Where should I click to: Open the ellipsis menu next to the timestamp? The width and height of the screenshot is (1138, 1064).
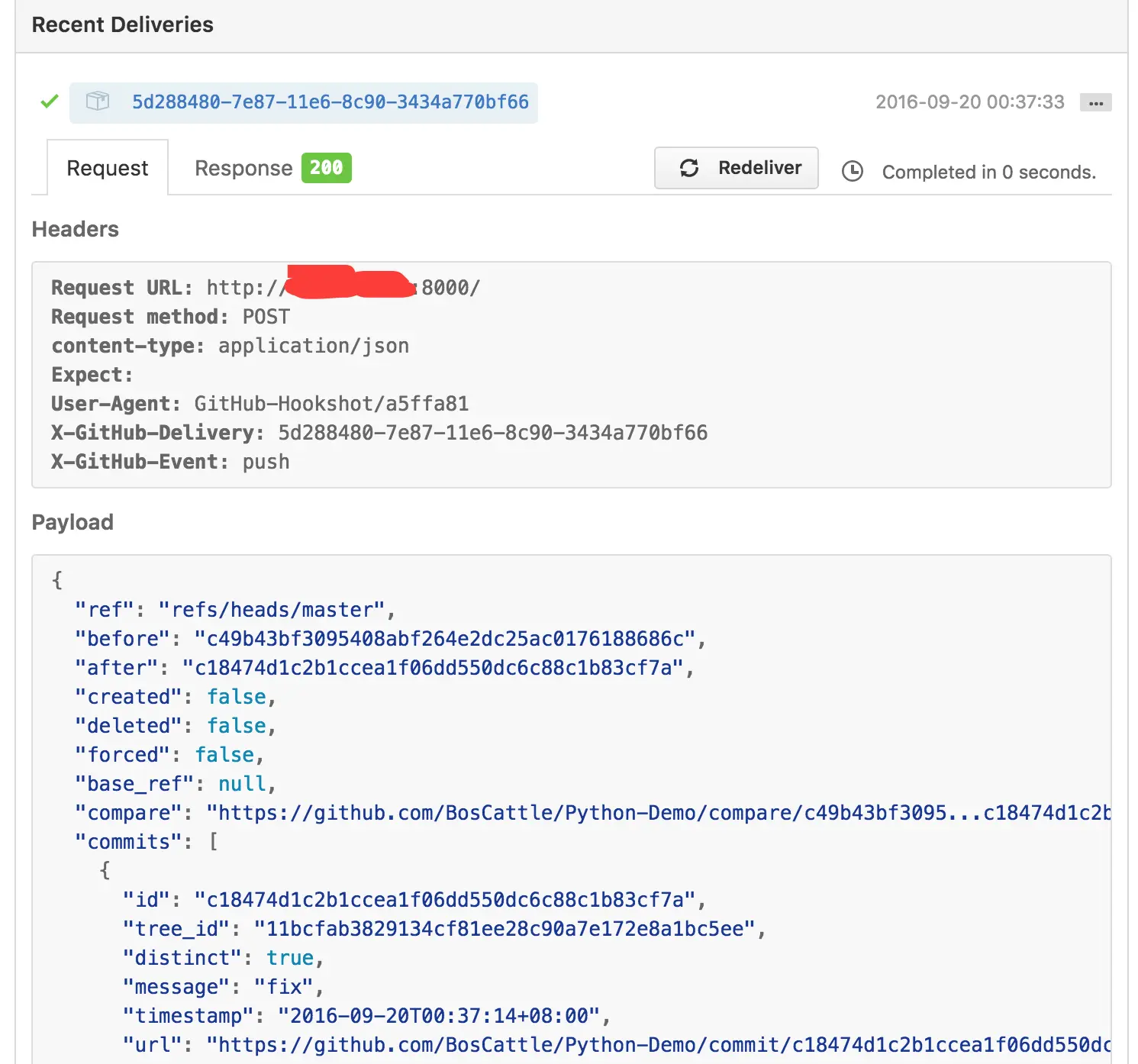tap(1095, 103)
